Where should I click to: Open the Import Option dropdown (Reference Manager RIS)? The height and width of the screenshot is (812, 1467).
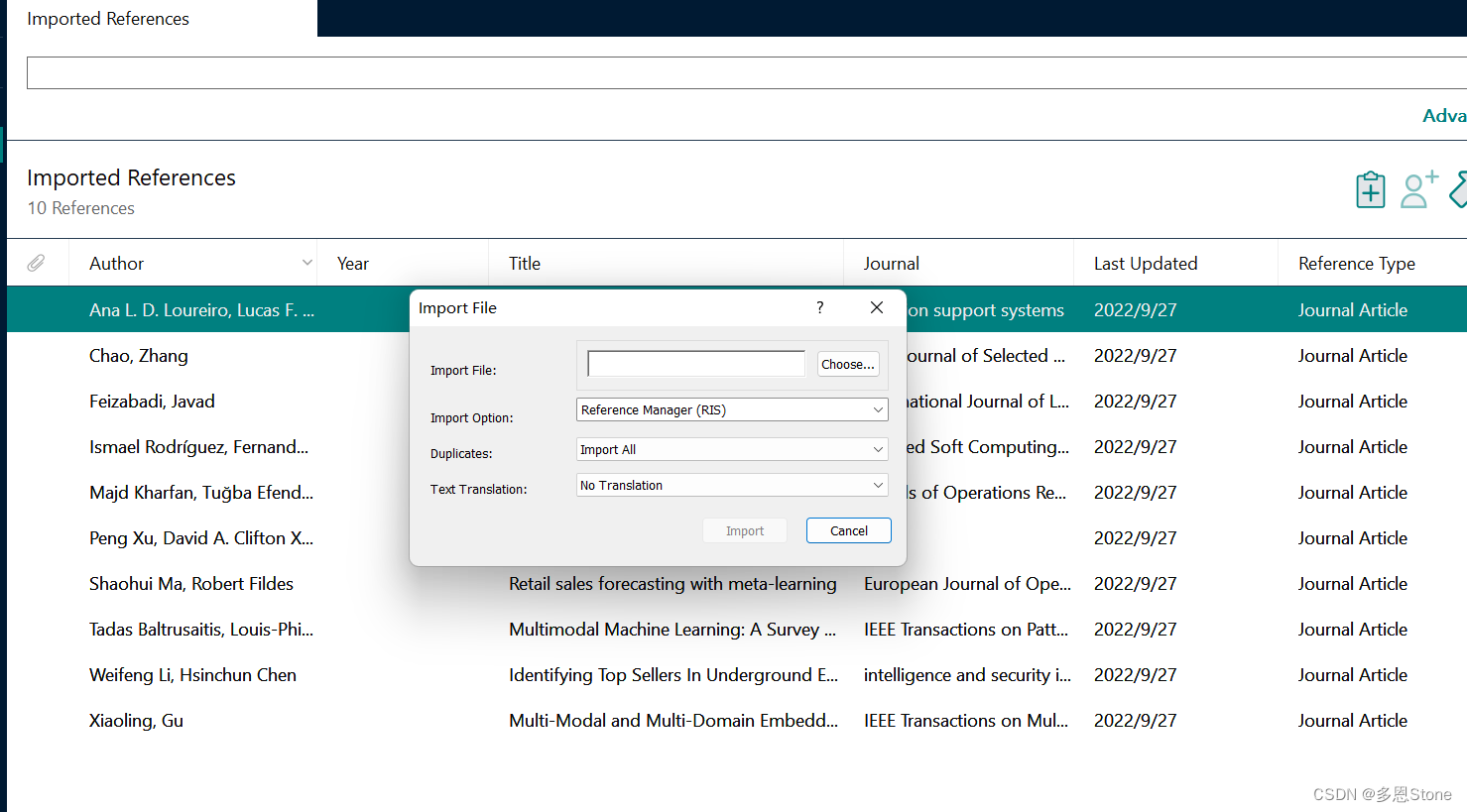732,409
